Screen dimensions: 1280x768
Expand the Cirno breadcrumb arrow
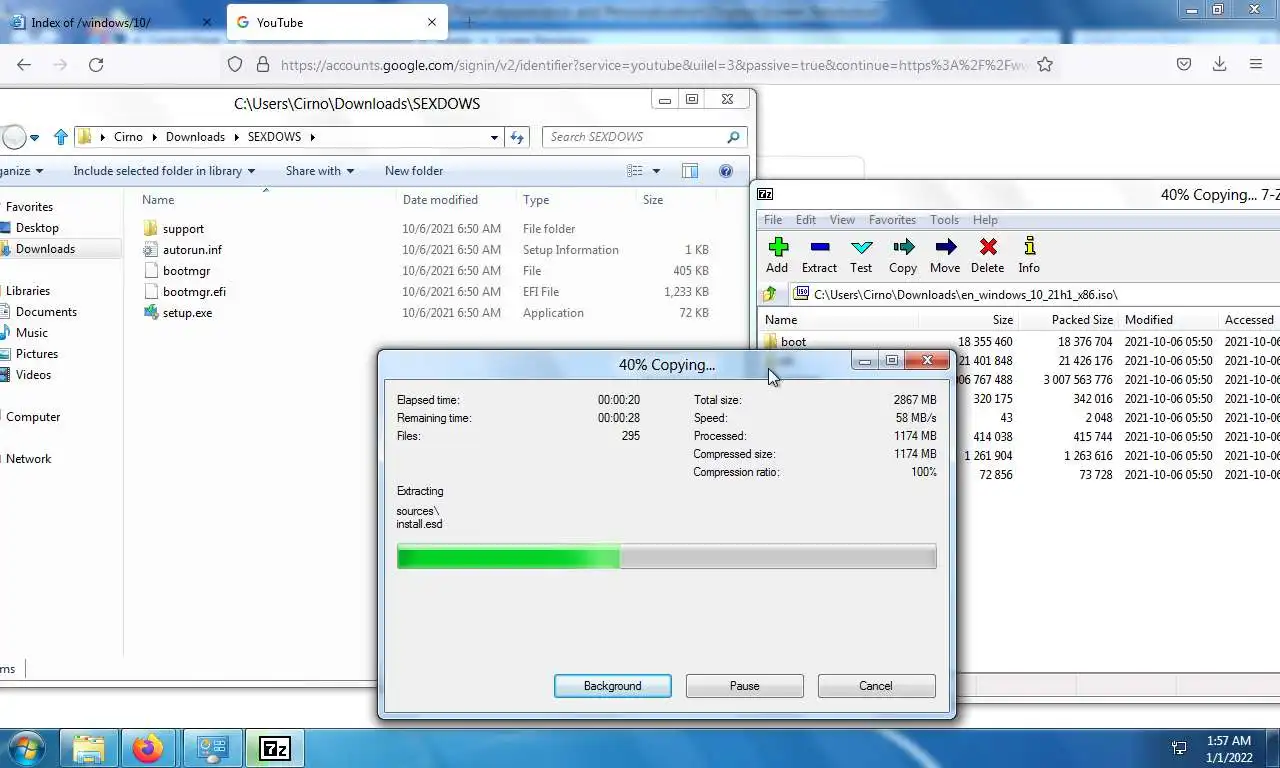[154, 137]
